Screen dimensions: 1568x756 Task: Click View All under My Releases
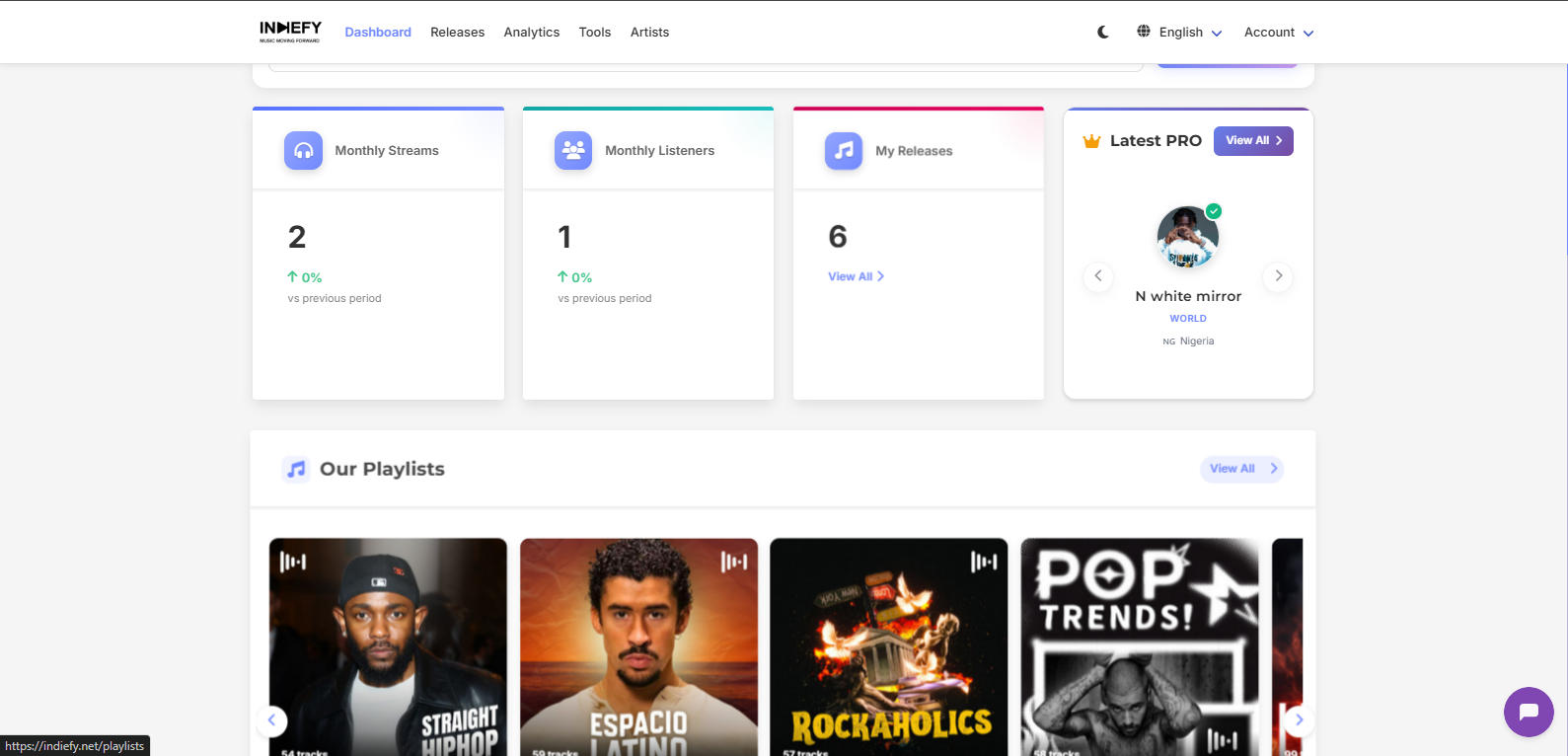point(856,277)
